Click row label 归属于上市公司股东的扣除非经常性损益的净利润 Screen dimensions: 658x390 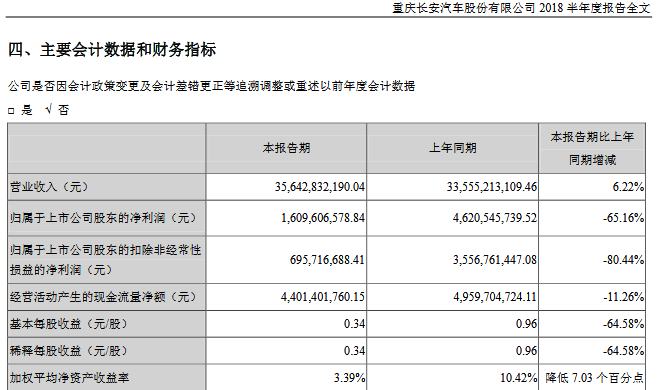pos(105,259)
